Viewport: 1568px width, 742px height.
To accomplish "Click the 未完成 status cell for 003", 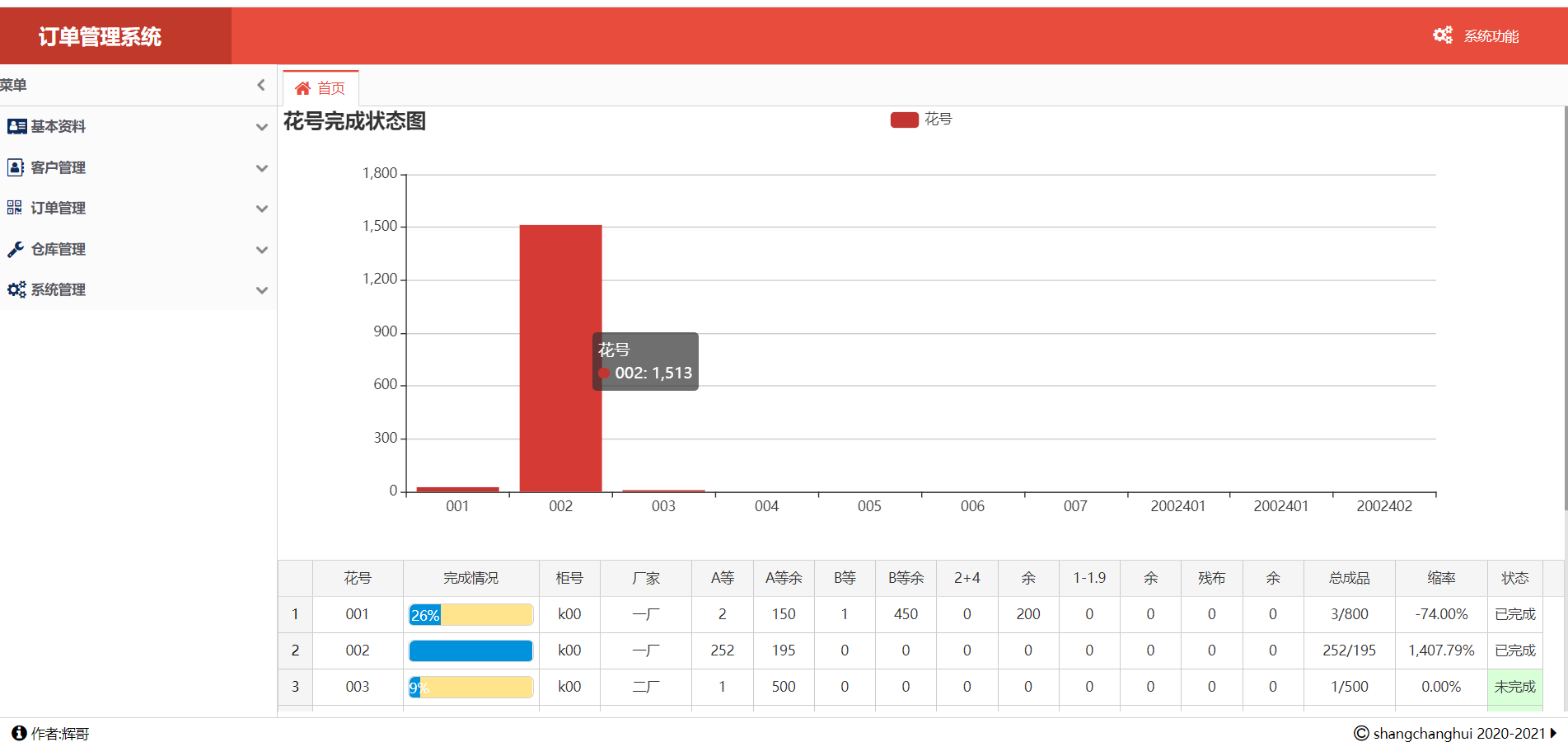I will point(1515,687).
